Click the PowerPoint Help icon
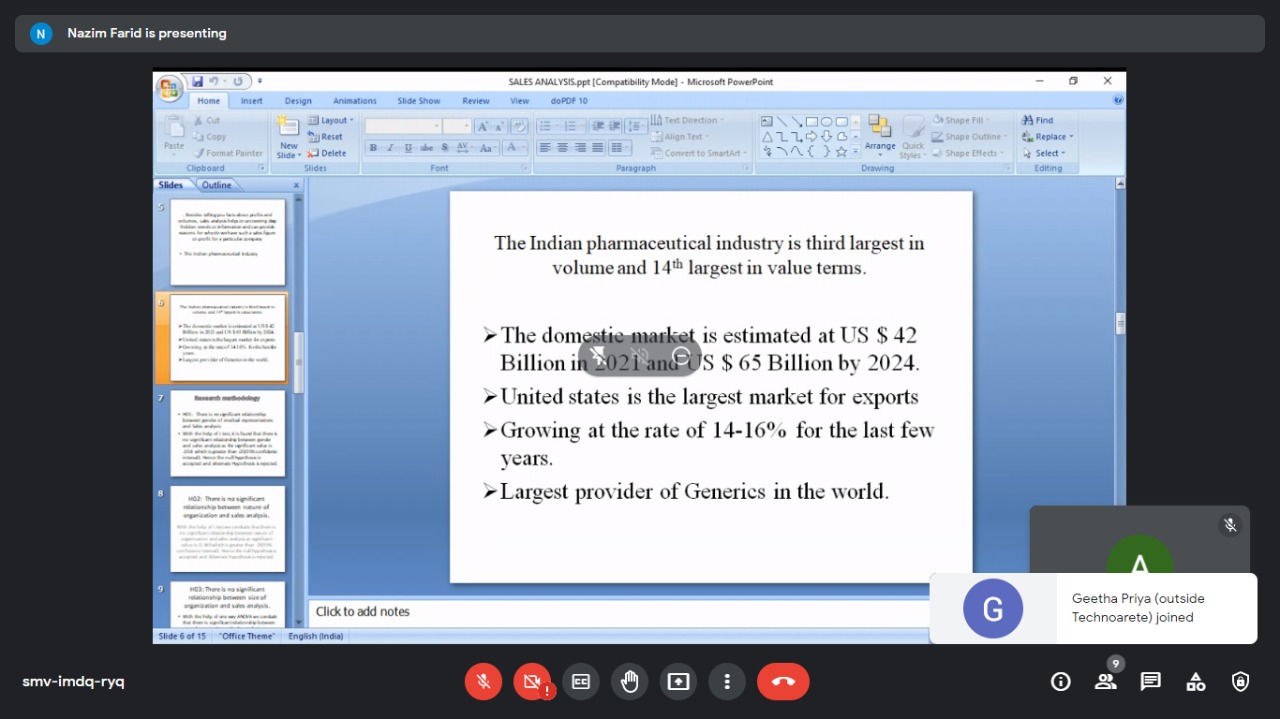 pyautogui.click(x=1118, y=100)
